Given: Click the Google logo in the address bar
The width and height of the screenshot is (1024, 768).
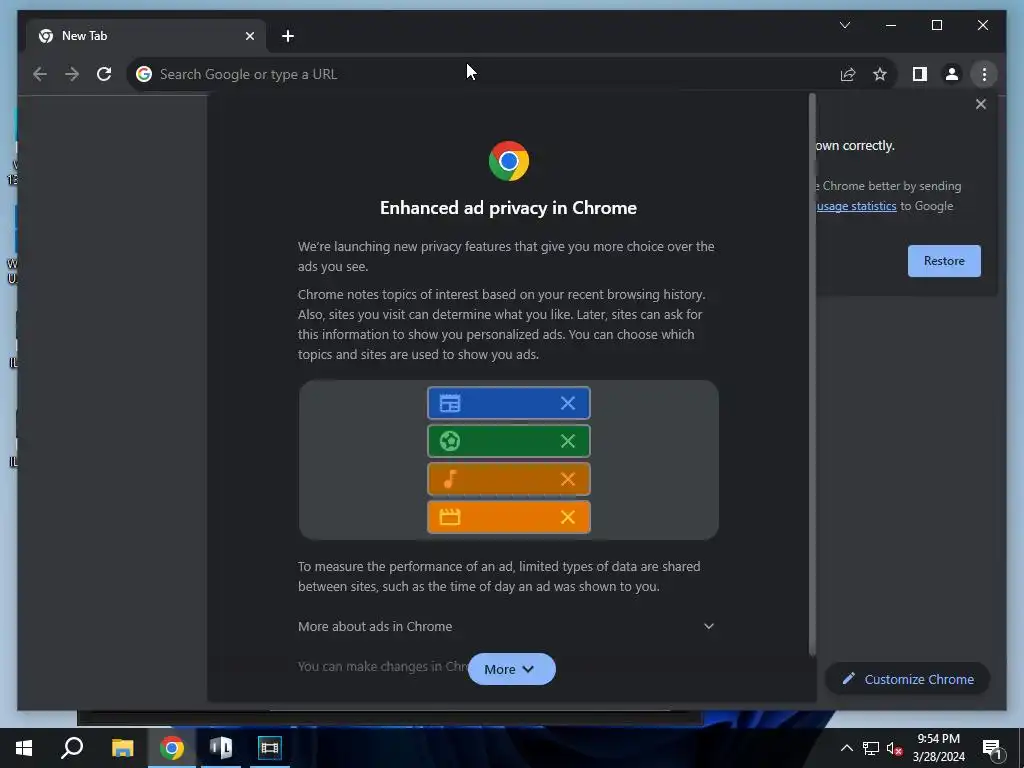Looking at the screenshot, I should pos(144,74).
